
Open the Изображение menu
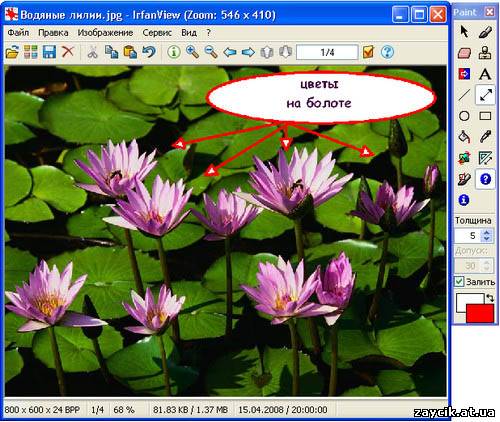[105, 33]
